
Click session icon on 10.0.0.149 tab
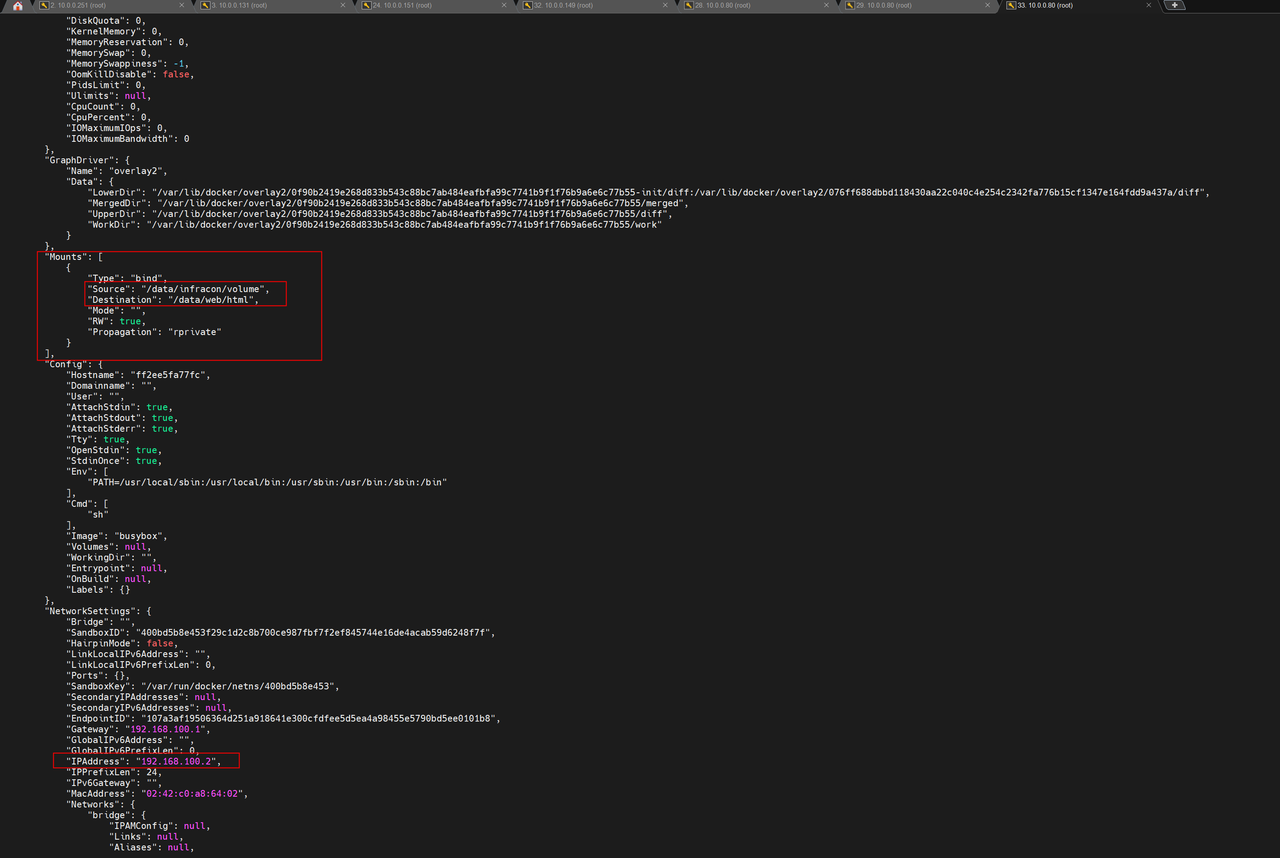point(526,5)
